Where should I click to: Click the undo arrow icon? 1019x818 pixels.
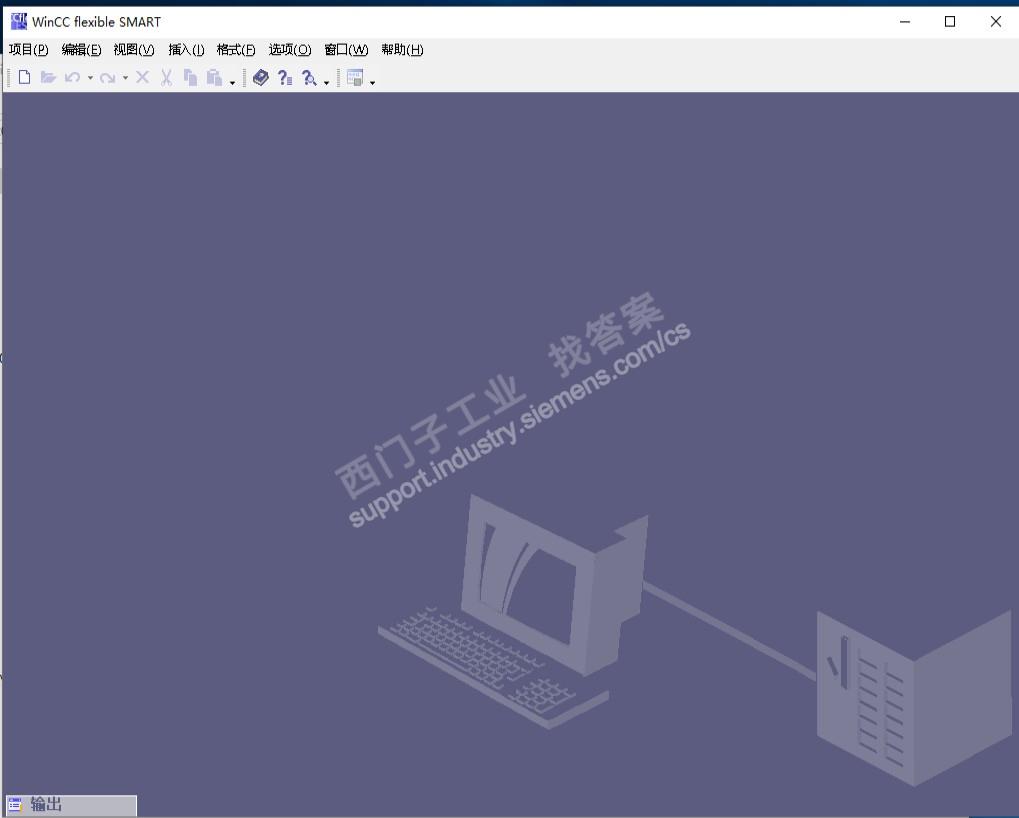click(72, 77)
